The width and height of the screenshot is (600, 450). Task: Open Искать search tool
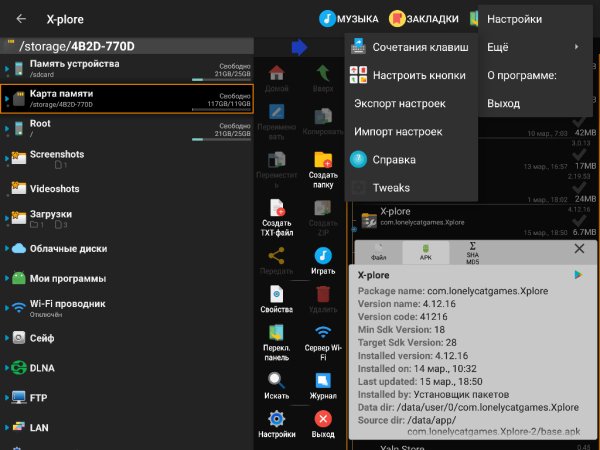pos(276,386)
